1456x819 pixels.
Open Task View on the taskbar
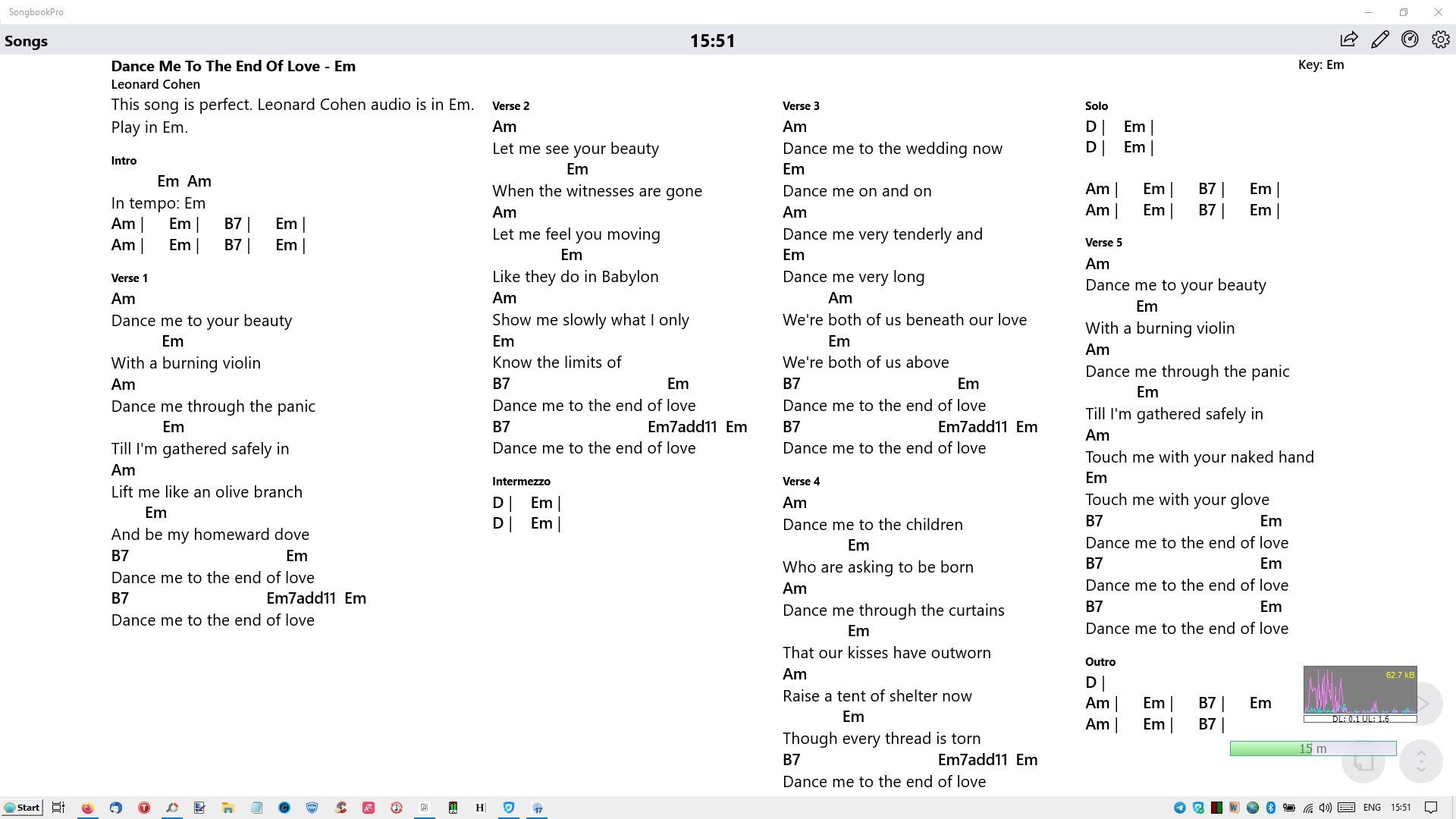click(58, 808)
